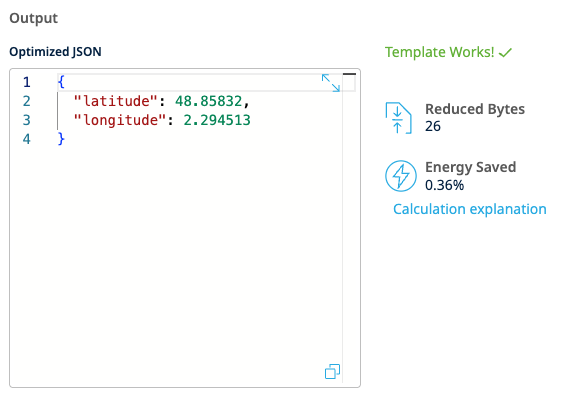The width and height of the screenshot is (567, 399).
Task: Click the Energy Saved label
Action: [x=470, y=167]
